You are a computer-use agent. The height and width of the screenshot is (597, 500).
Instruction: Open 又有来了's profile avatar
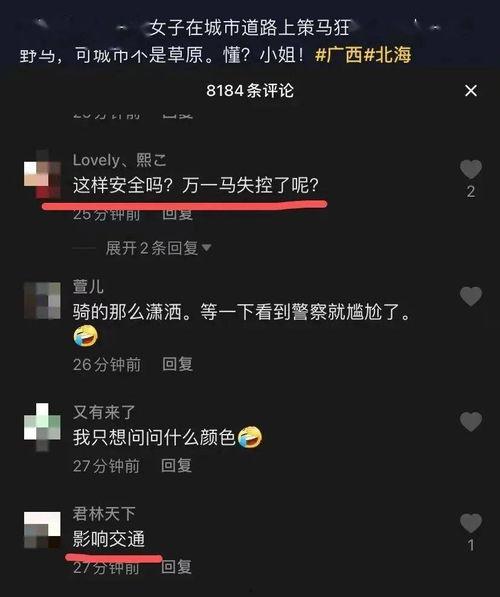click(42, 426)
